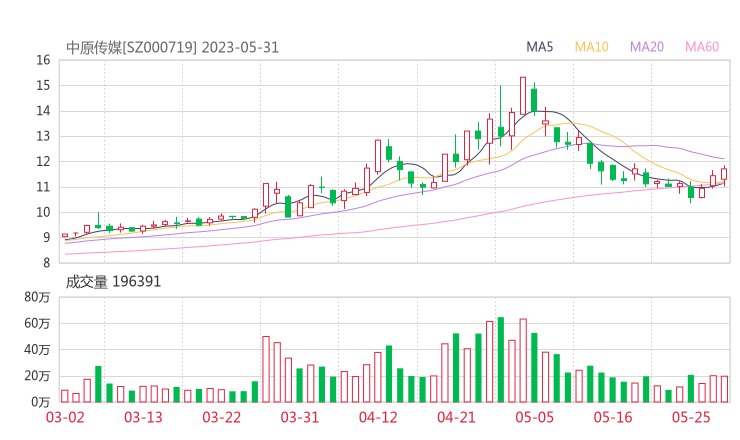Click the price axis label 15
This screenshot has height=440, width=740.
pos(43,85)
